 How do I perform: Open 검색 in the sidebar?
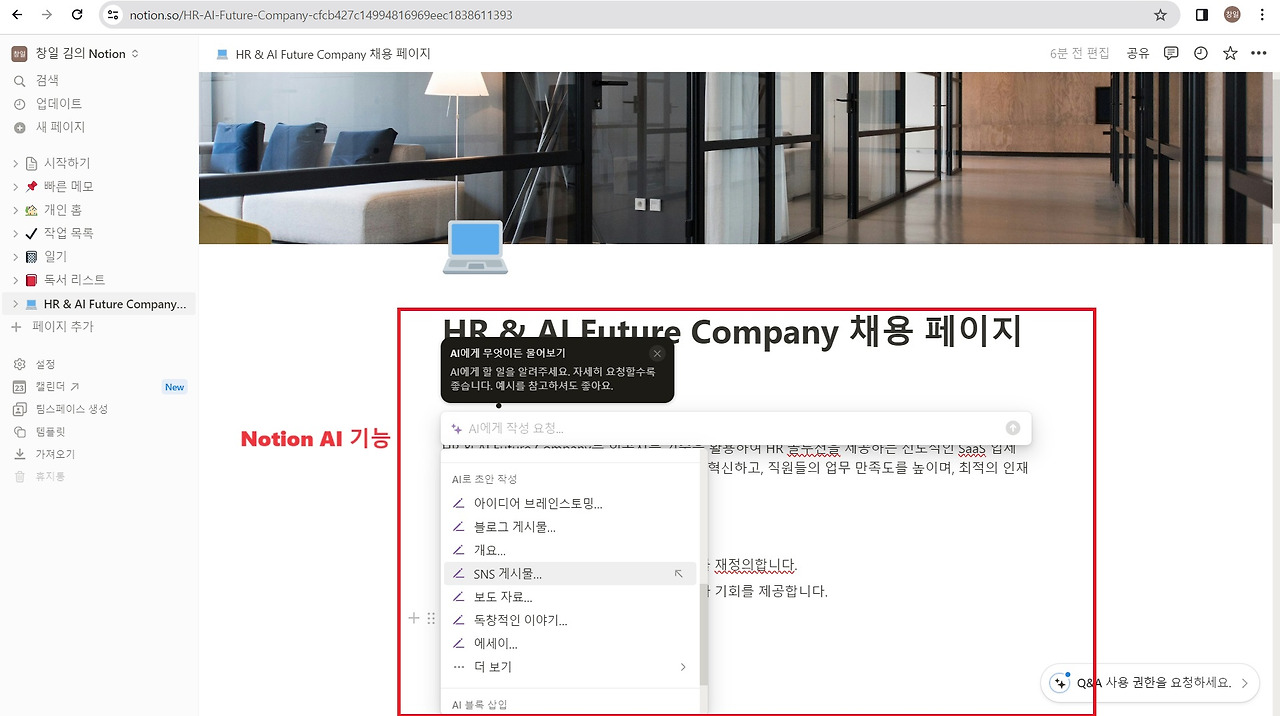pos(47,80)
